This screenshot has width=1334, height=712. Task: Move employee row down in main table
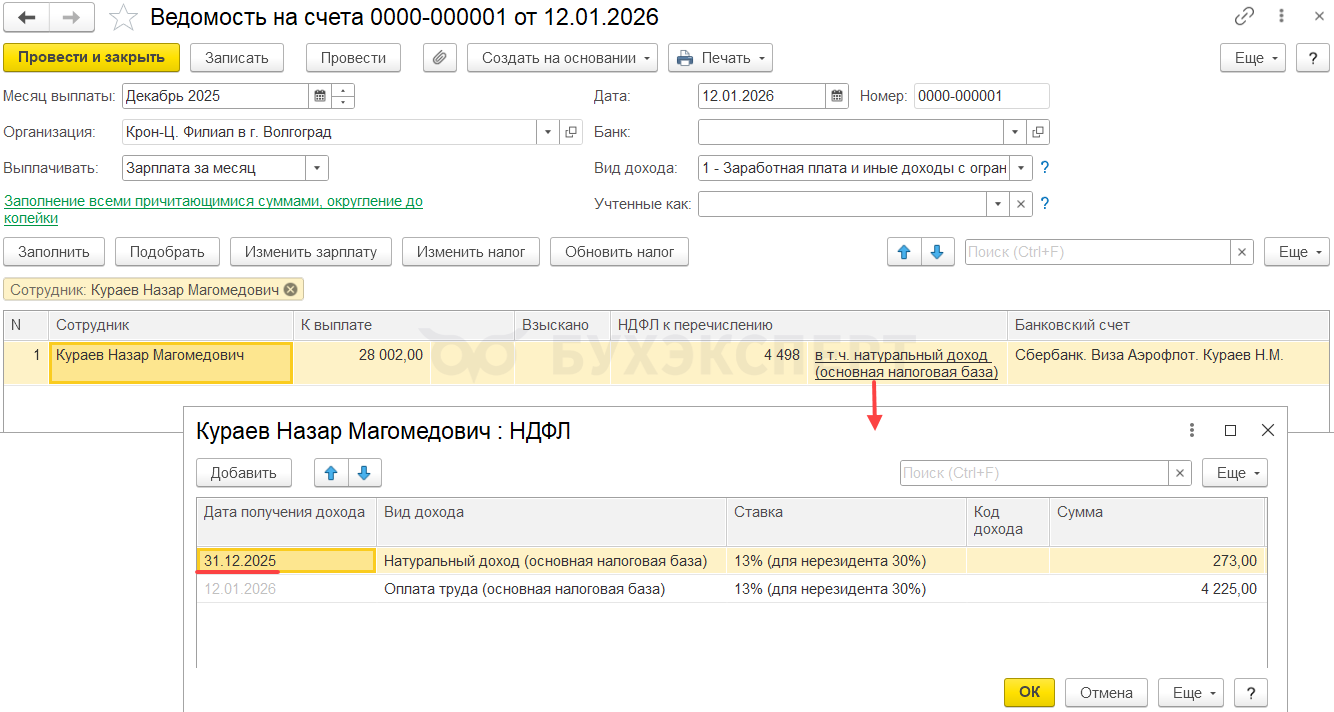coord(937,252)
